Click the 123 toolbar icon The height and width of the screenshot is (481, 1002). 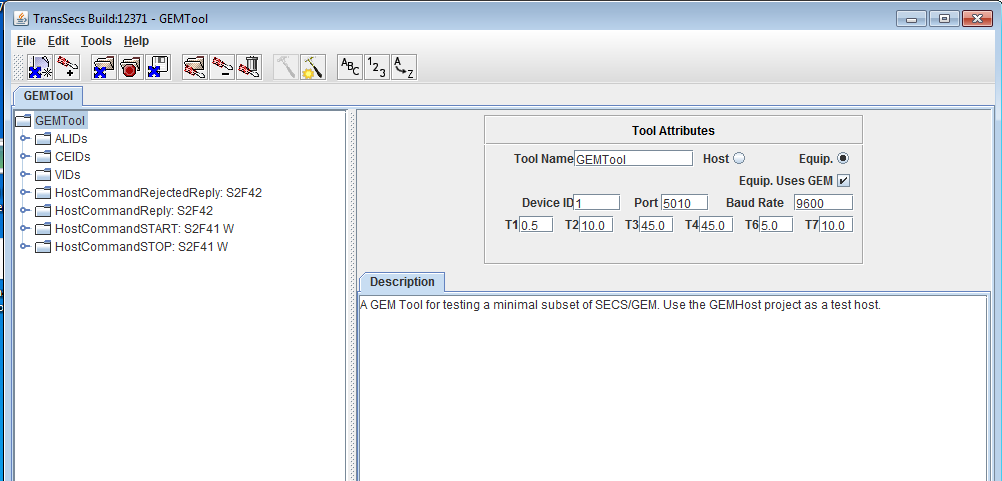[377, 67]
